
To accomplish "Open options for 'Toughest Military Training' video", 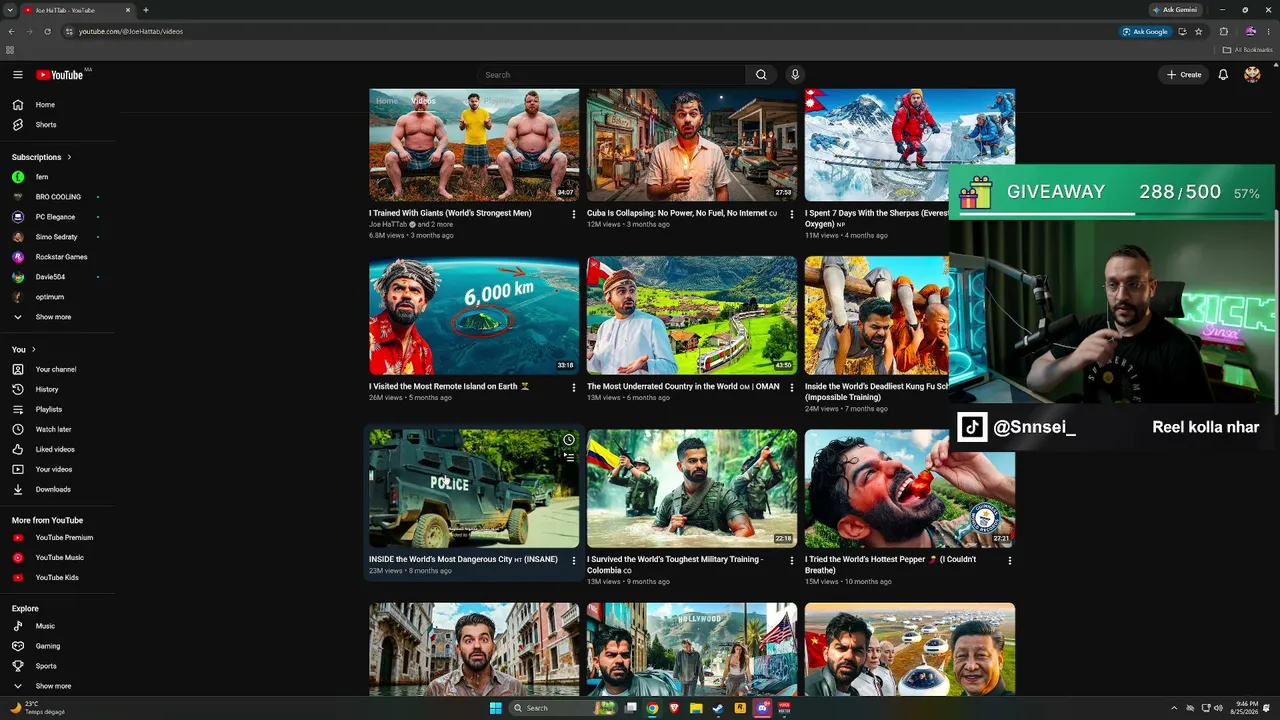I will [792, 561].
